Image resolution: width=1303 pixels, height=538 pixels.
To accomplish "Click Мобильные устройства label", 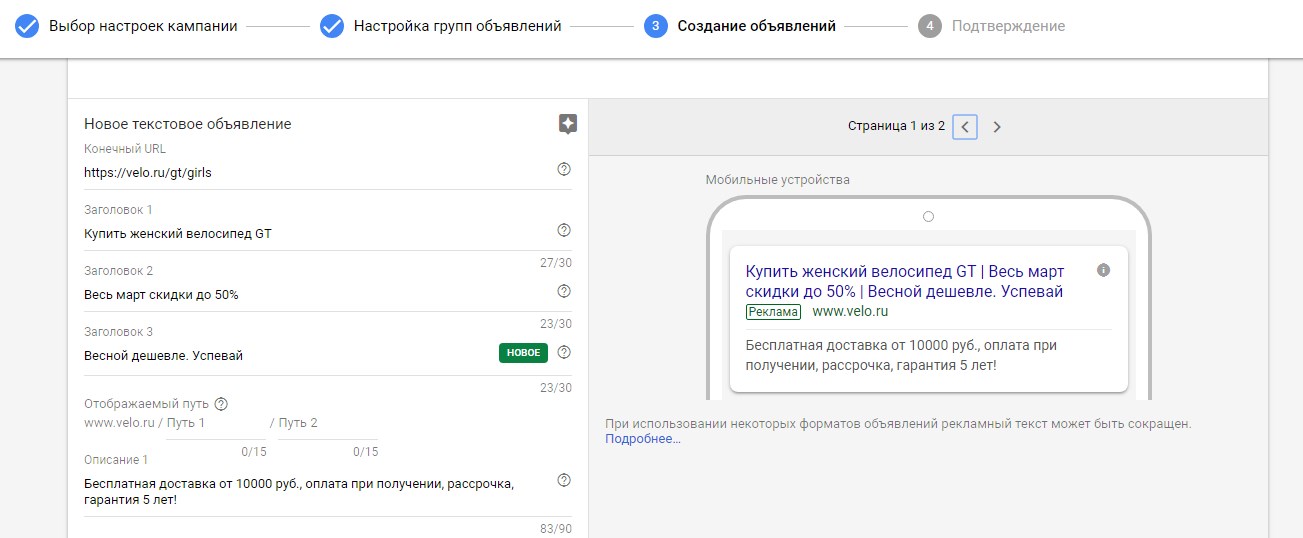I will (x=777, y=180).
